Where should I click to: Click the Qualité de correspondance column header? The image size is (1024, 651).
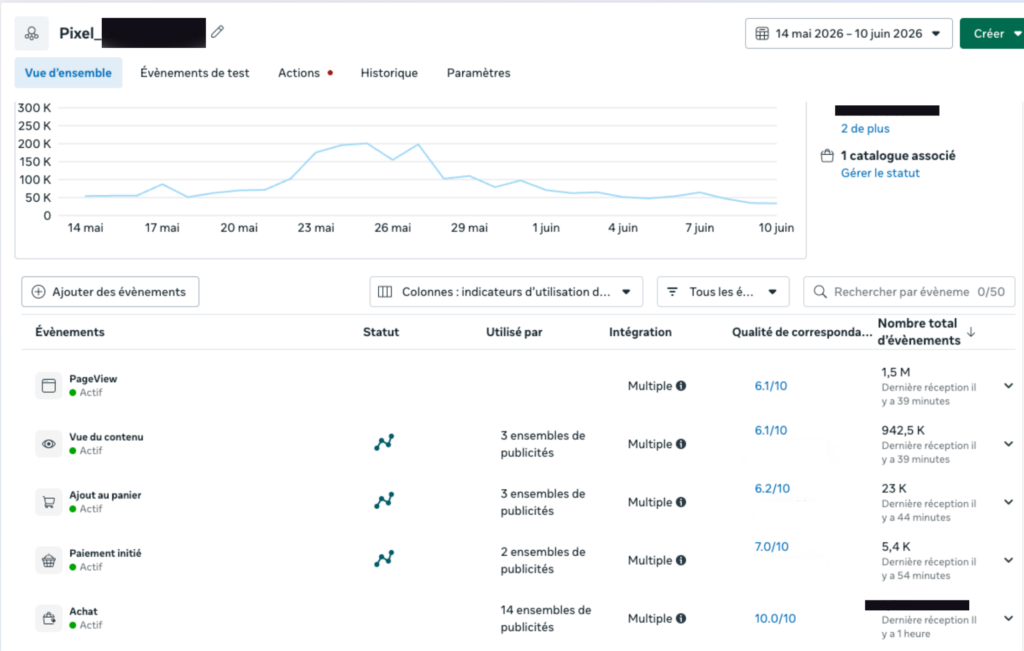(x=802, y=332)
